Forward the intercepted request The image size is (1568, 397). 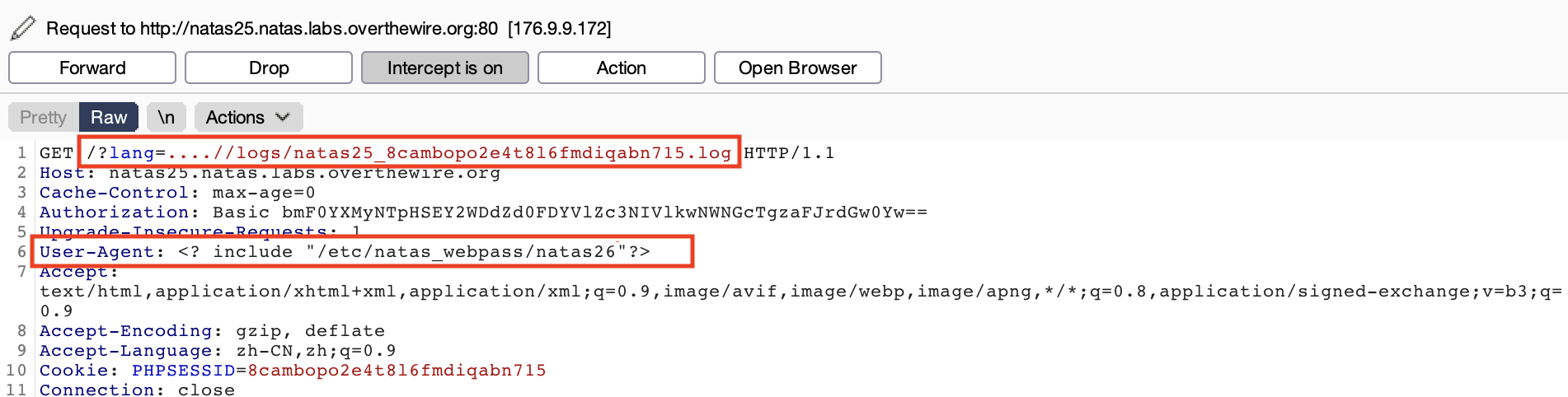[x=92, y=68]
